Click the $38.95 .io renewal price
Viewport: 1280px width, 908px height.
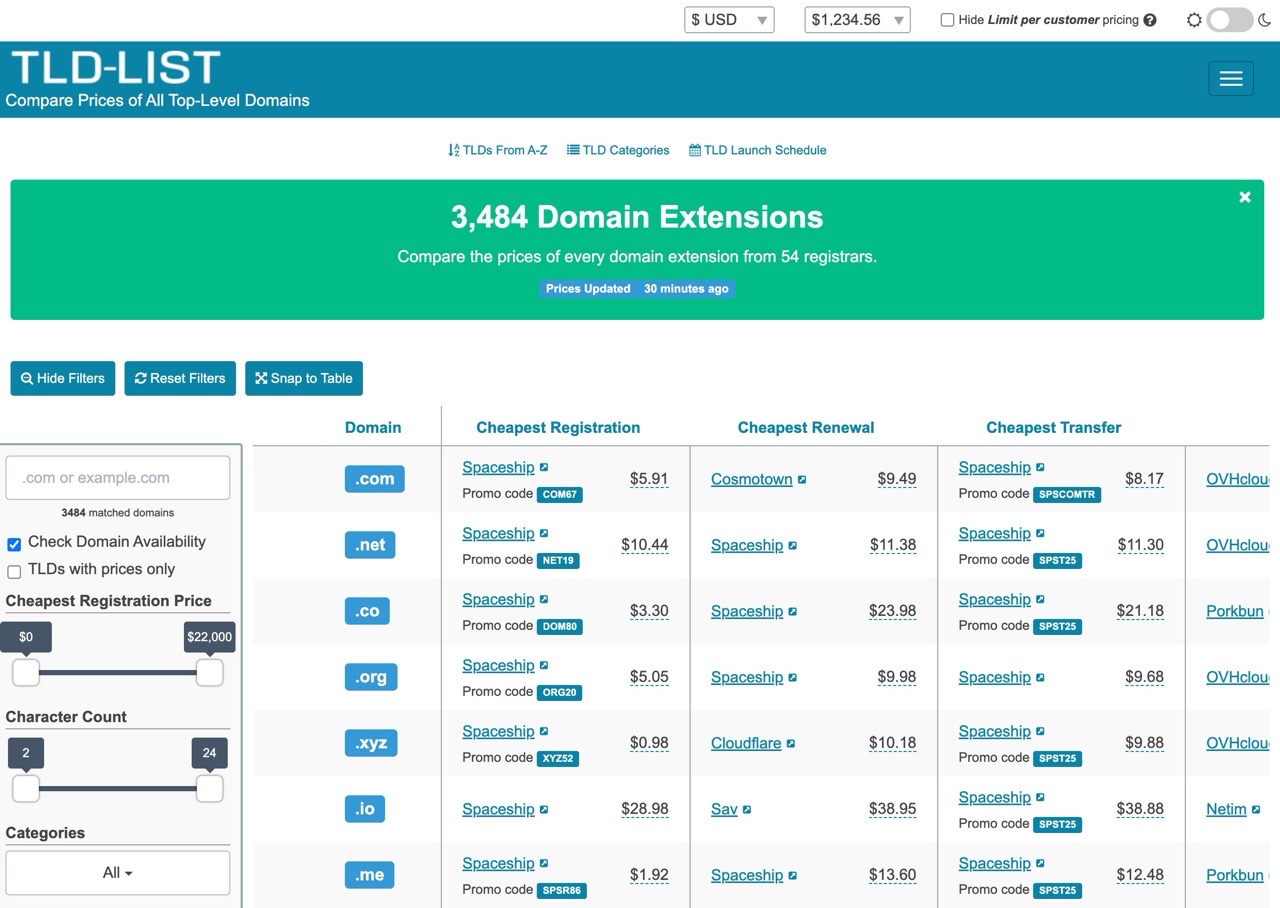click(893, 809)
